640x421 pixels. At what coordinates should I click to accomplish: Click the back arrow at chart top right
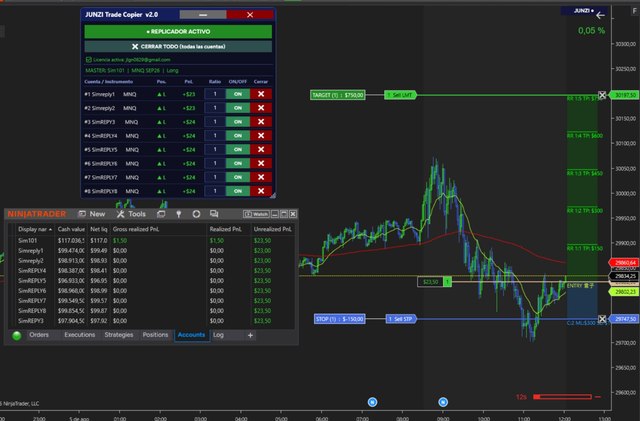pos(600,16)
